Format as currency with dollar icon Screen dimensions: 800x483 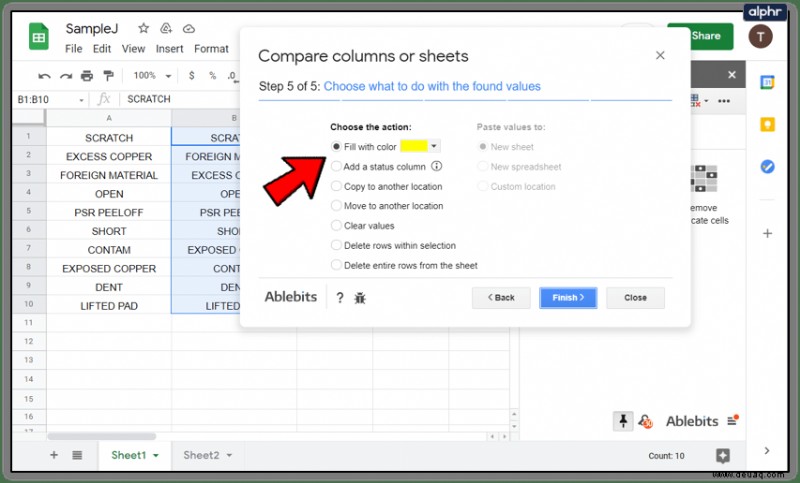pyautogui.click(x=191, y=75)
